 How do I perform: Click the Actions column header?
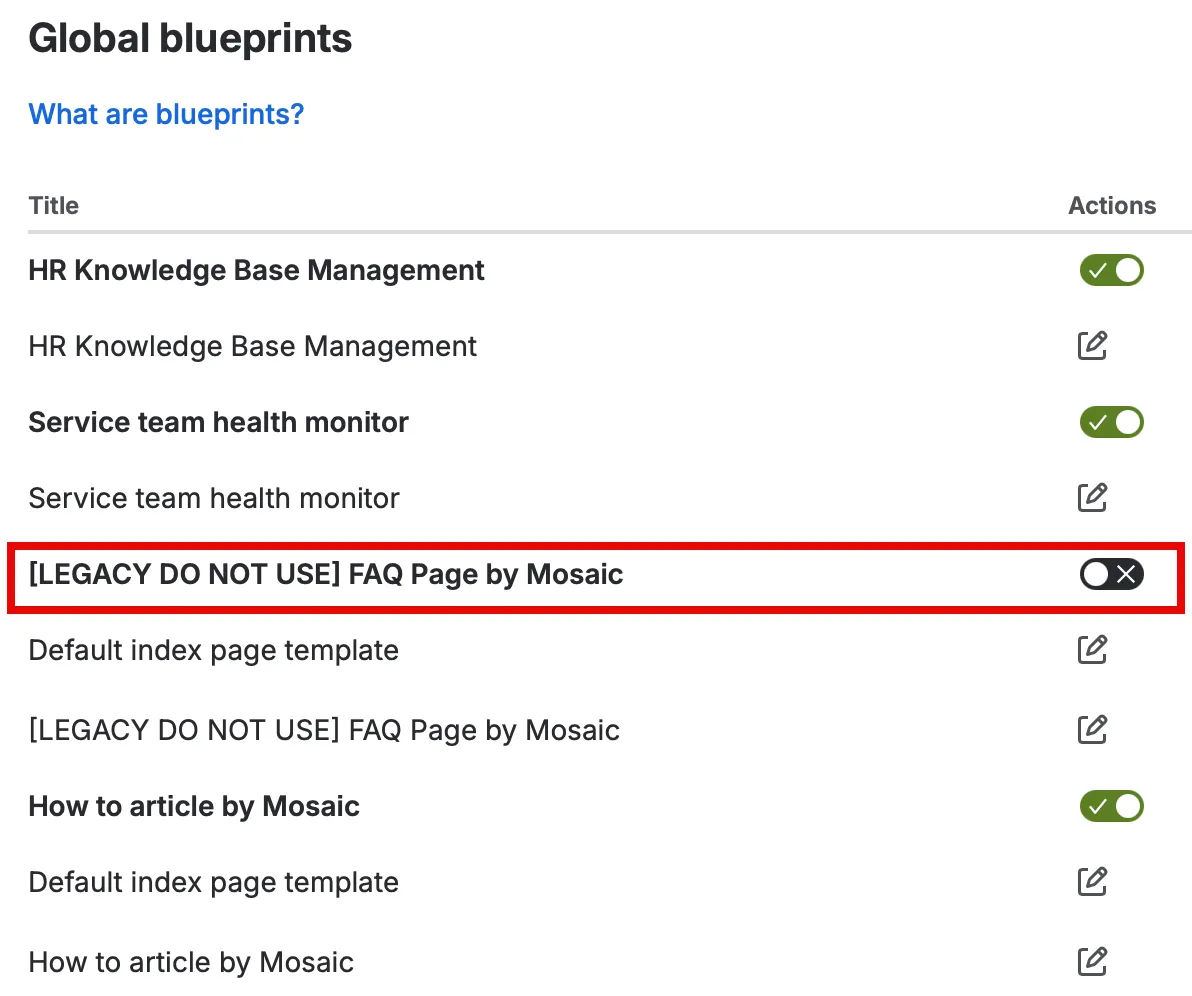(x=1112, y=205)
